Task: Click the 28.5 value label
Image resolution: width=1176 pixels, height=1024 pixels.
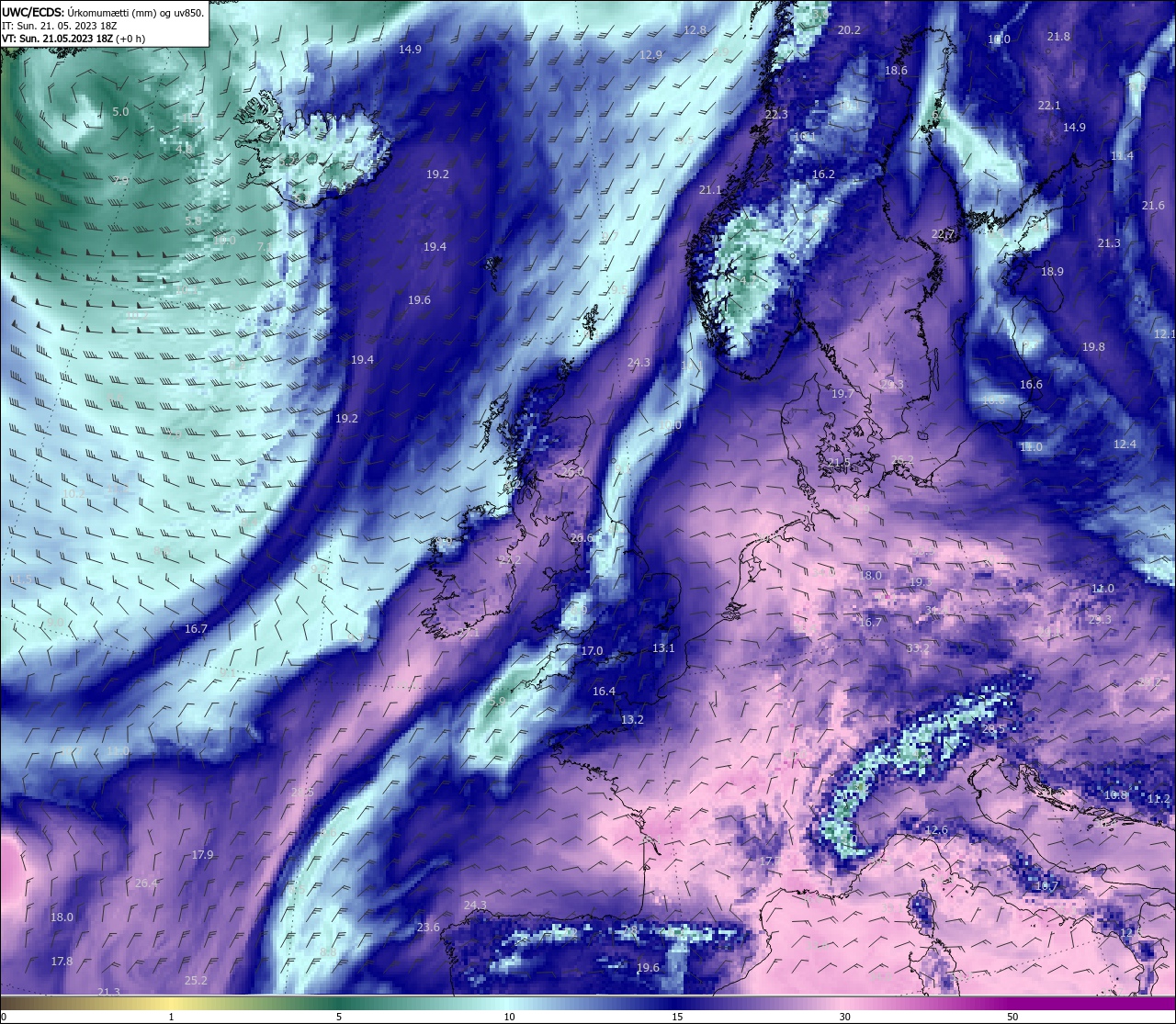Action: 994,729
